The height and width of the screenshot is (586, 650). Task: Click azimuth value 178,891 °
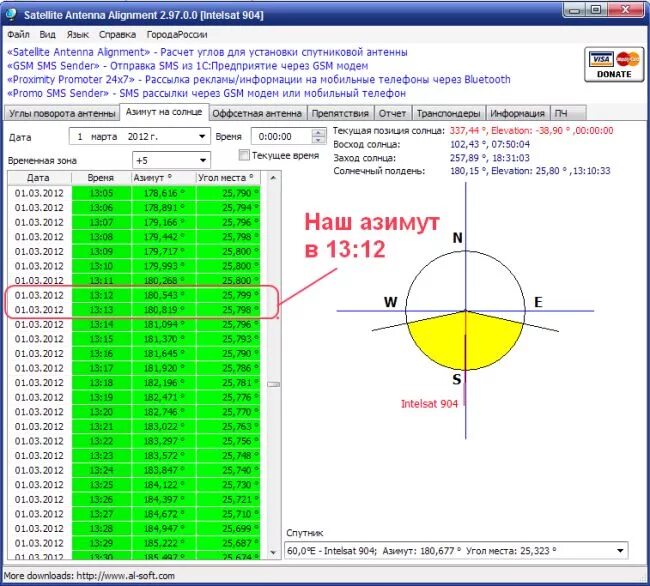tap(163, 208)
